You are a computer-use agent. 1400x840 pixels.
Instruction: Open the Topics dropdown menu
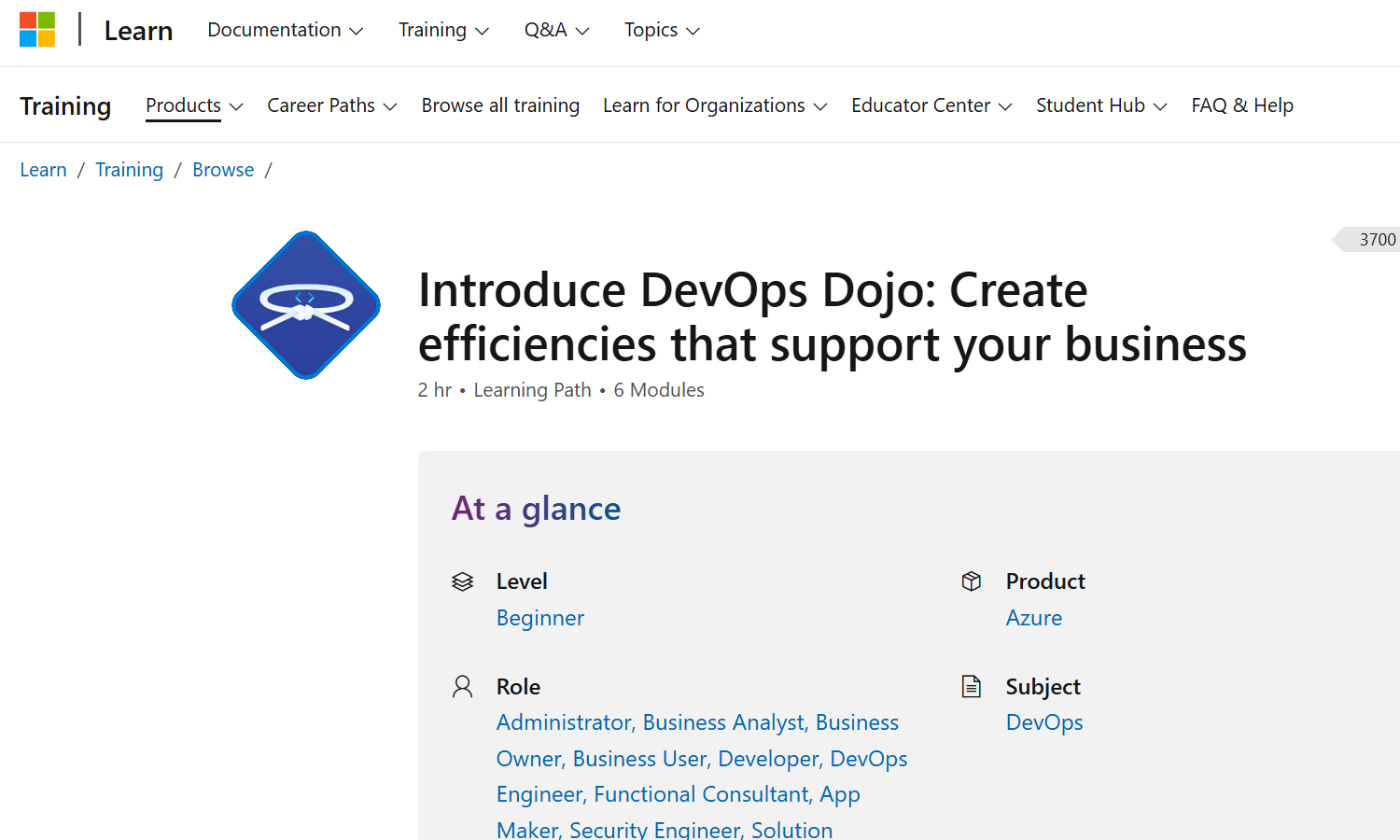click(662, 30)
